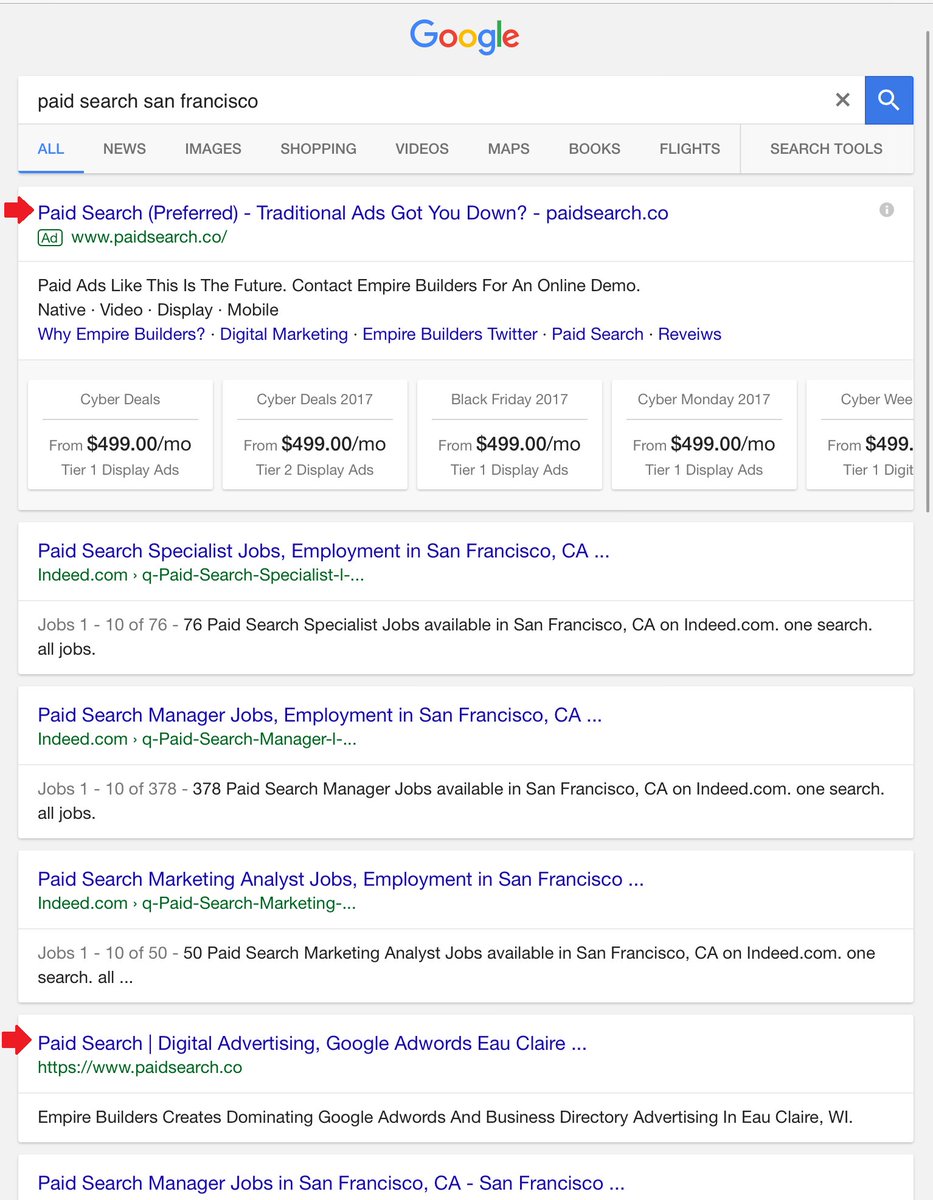Open the MAPS tab
Viewport: 933px width, 1200px height.
click(x=509, y=149)
